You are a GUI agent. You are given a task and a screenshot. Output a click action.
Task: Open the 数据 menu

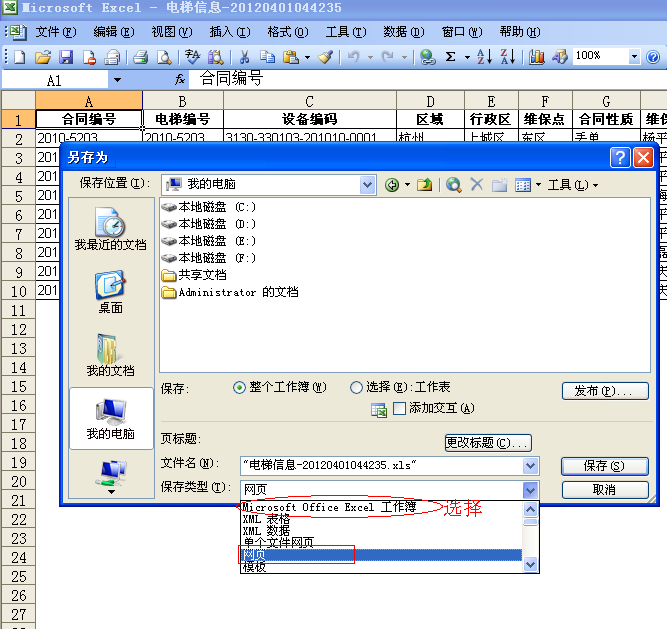[404, 32]
